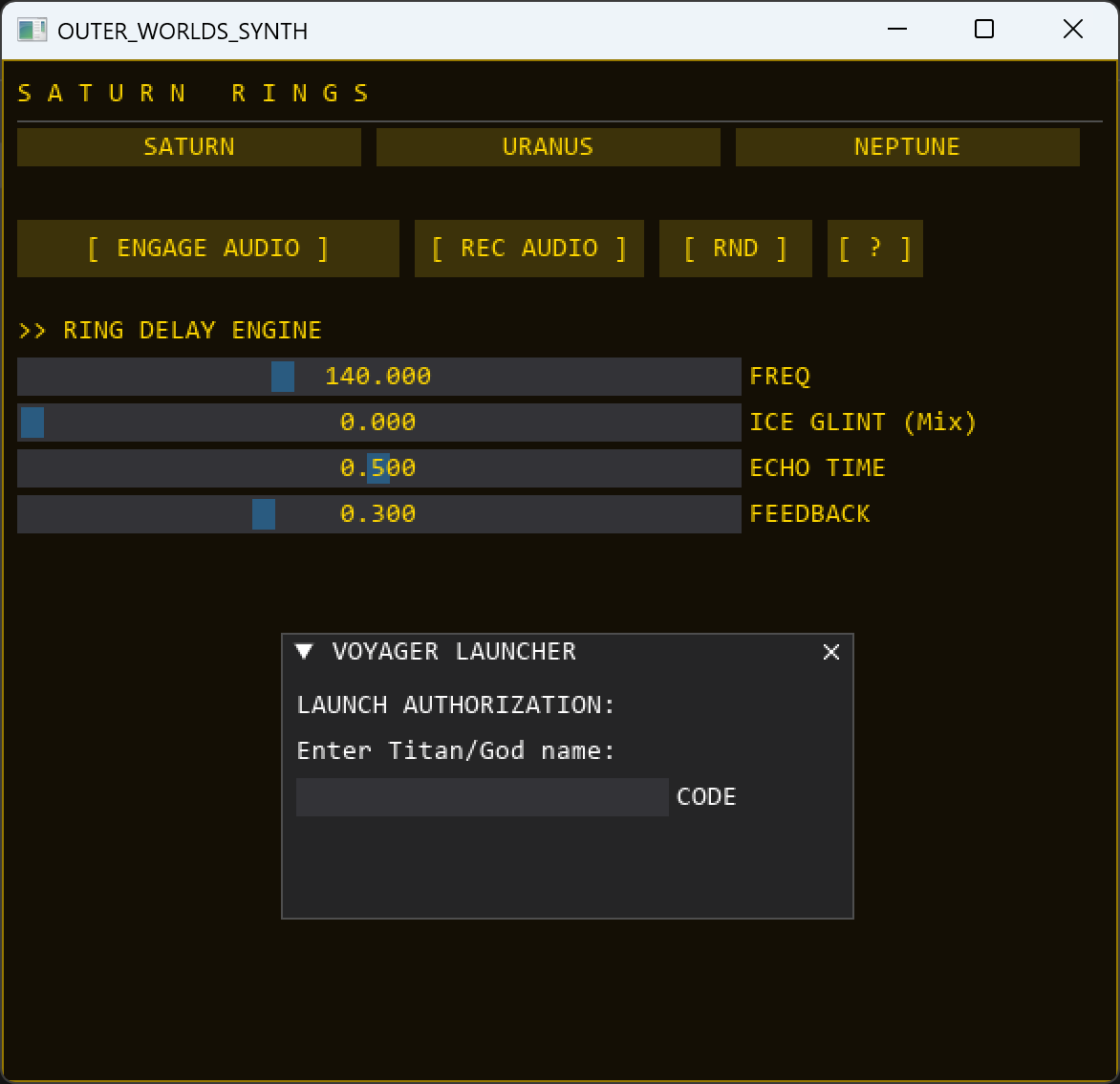
Task: Click the FEEDBACK slider handle
Action: click(x=264, y=513)
